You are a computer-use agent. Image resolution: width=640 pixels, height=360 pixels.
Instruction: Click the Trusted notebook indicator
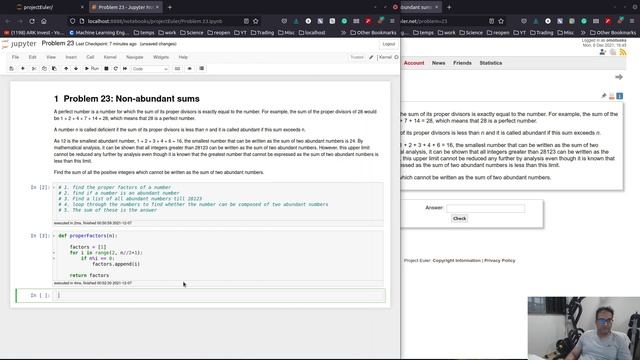(x=357, y=57)
